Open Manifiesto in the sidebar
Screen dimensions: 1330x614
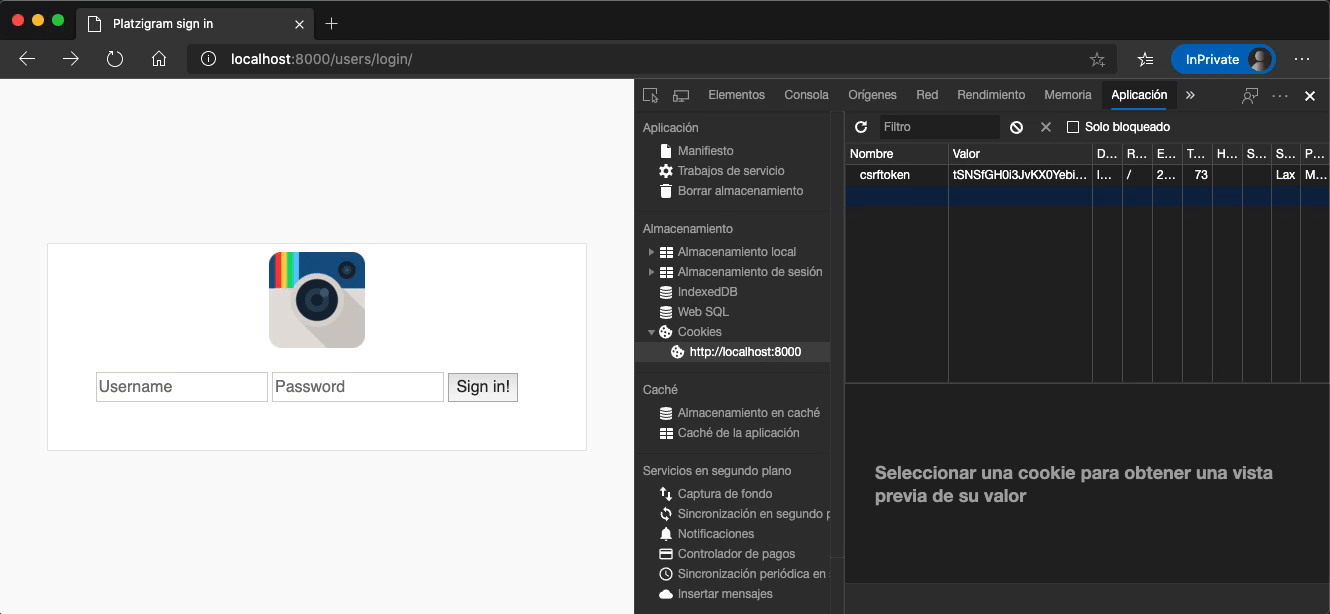(x=705, y=151)
